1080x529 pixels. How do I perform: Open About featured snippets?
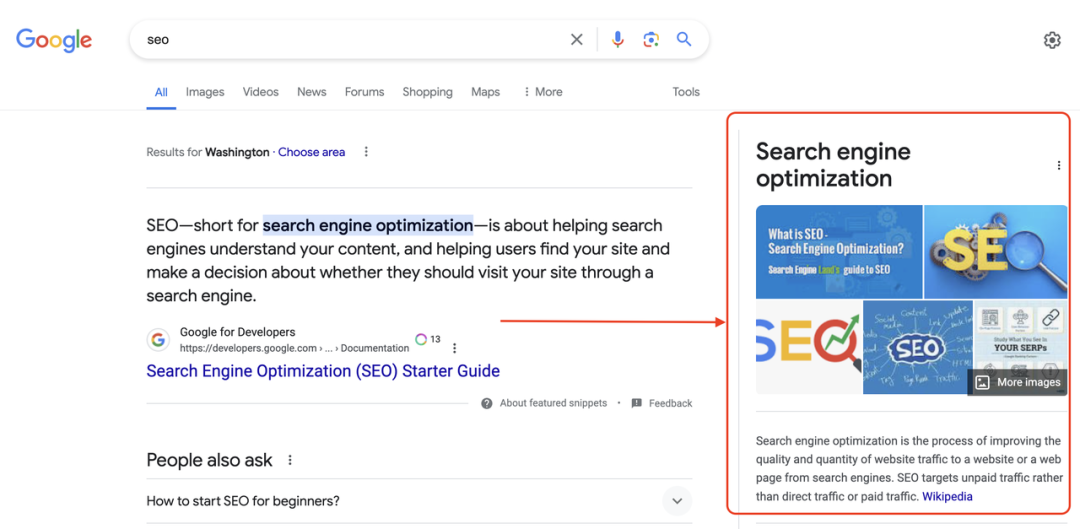(553, 403)
